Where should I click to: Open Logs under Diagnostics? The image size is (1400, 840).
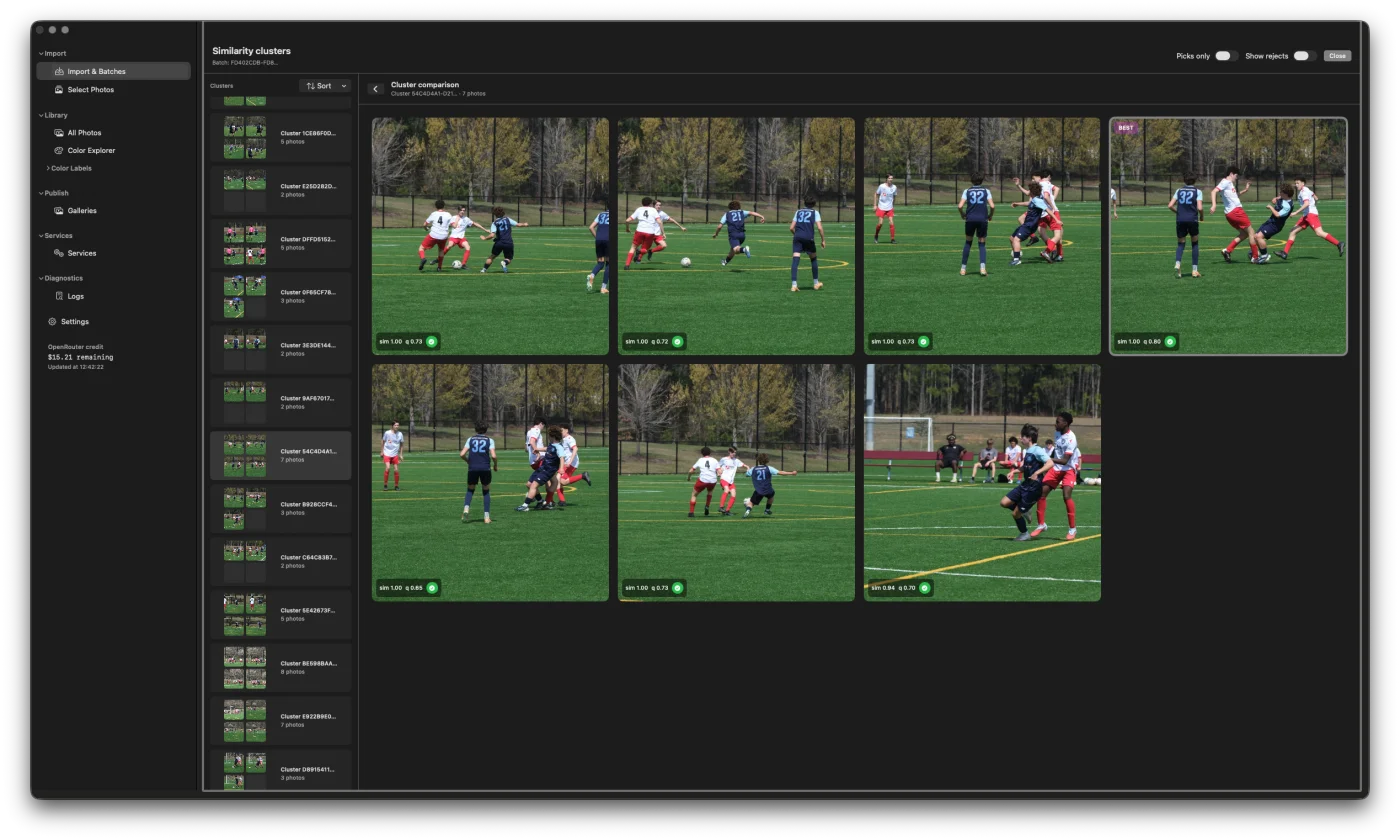point(60,296)
